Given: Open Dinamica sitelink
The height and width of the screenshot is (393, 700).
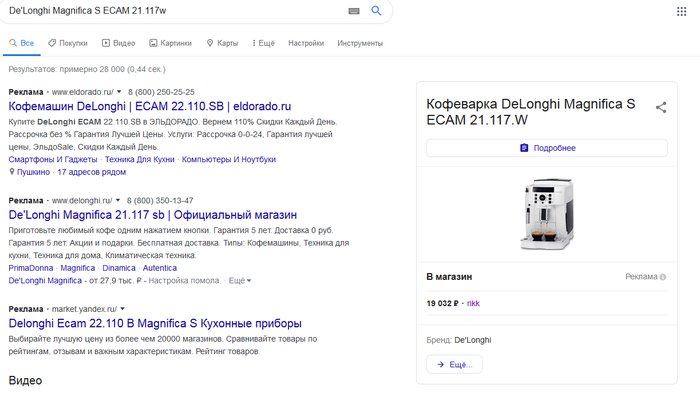Looking at the screenshot, I should [119, 268].
